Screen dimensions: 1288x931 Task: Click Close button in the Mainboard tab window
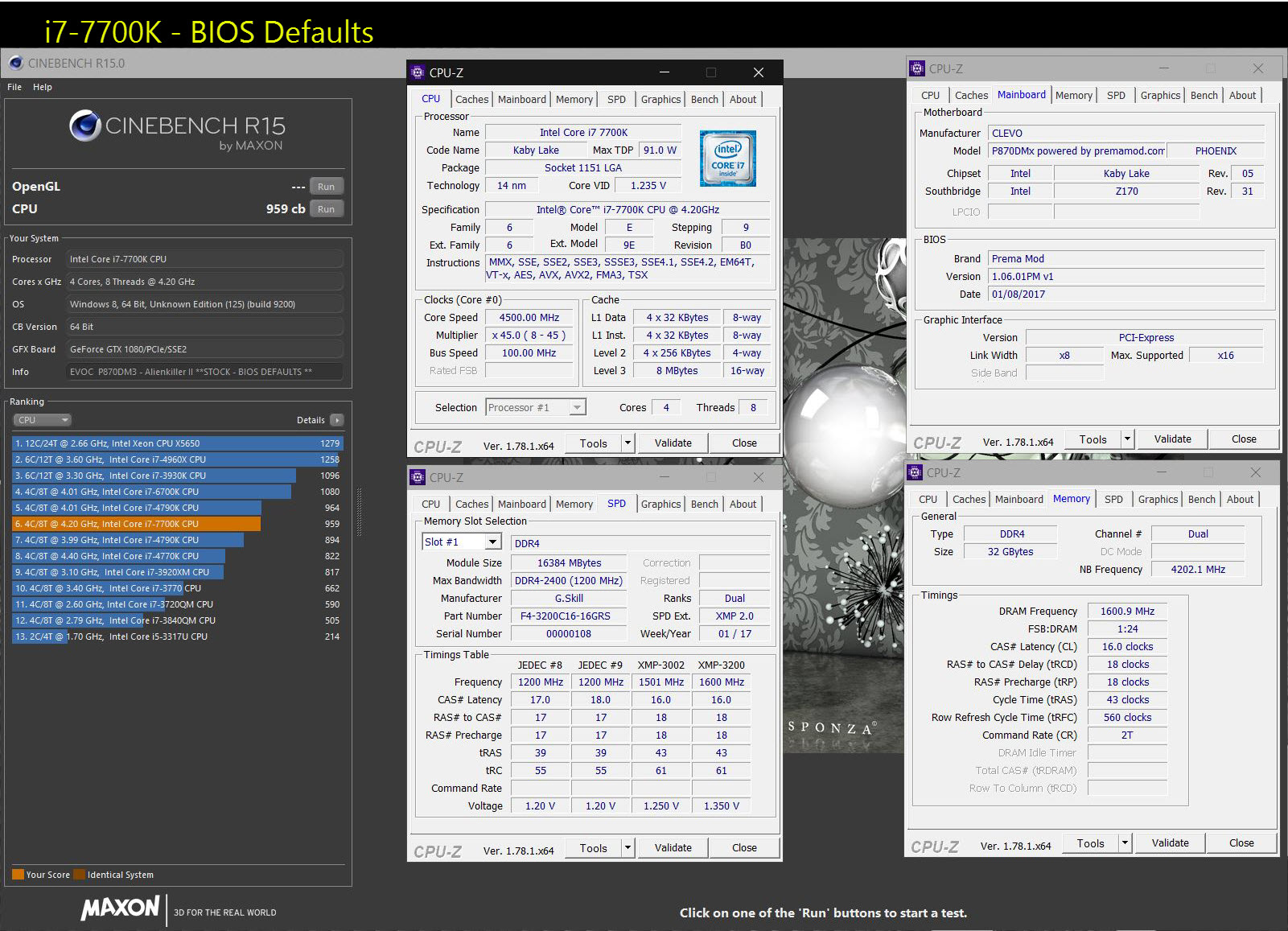[x=1244, y=439]
